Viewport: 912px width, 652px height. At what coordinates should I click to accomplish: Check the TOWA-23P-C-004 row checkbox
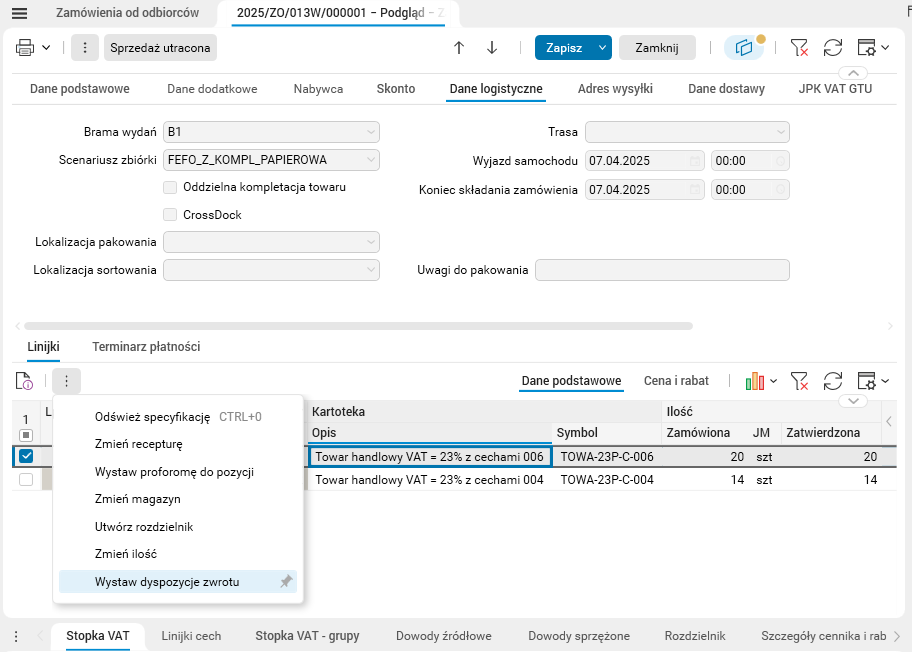(x=26, y=480)
